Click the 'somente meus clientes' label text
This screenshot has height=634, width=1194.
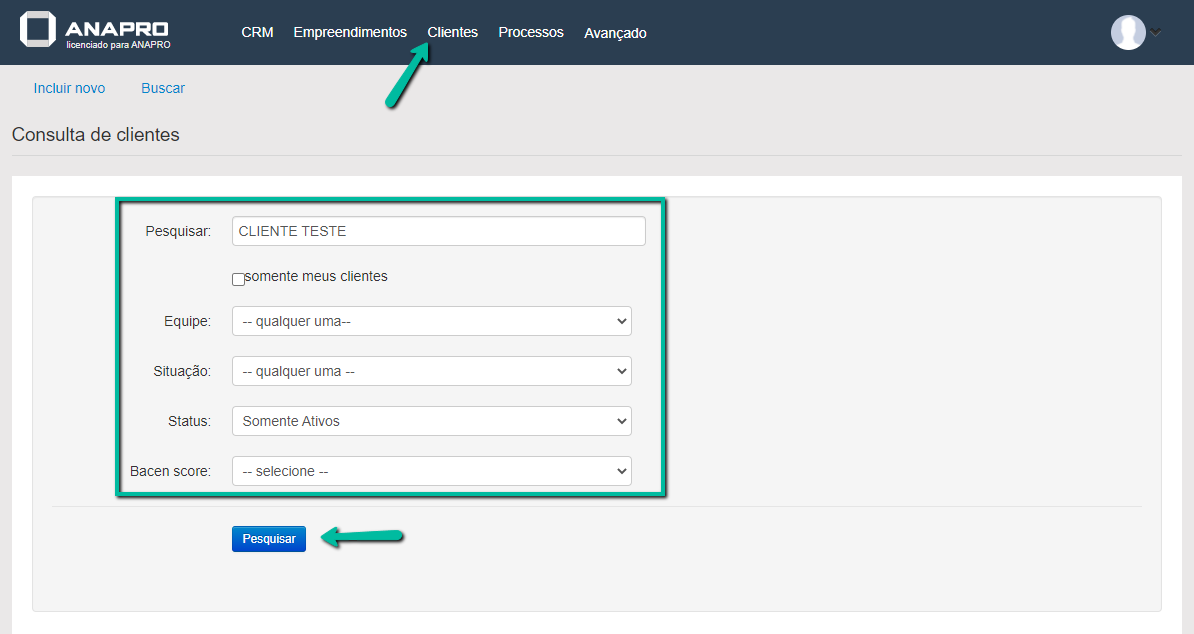coord(316,276)
